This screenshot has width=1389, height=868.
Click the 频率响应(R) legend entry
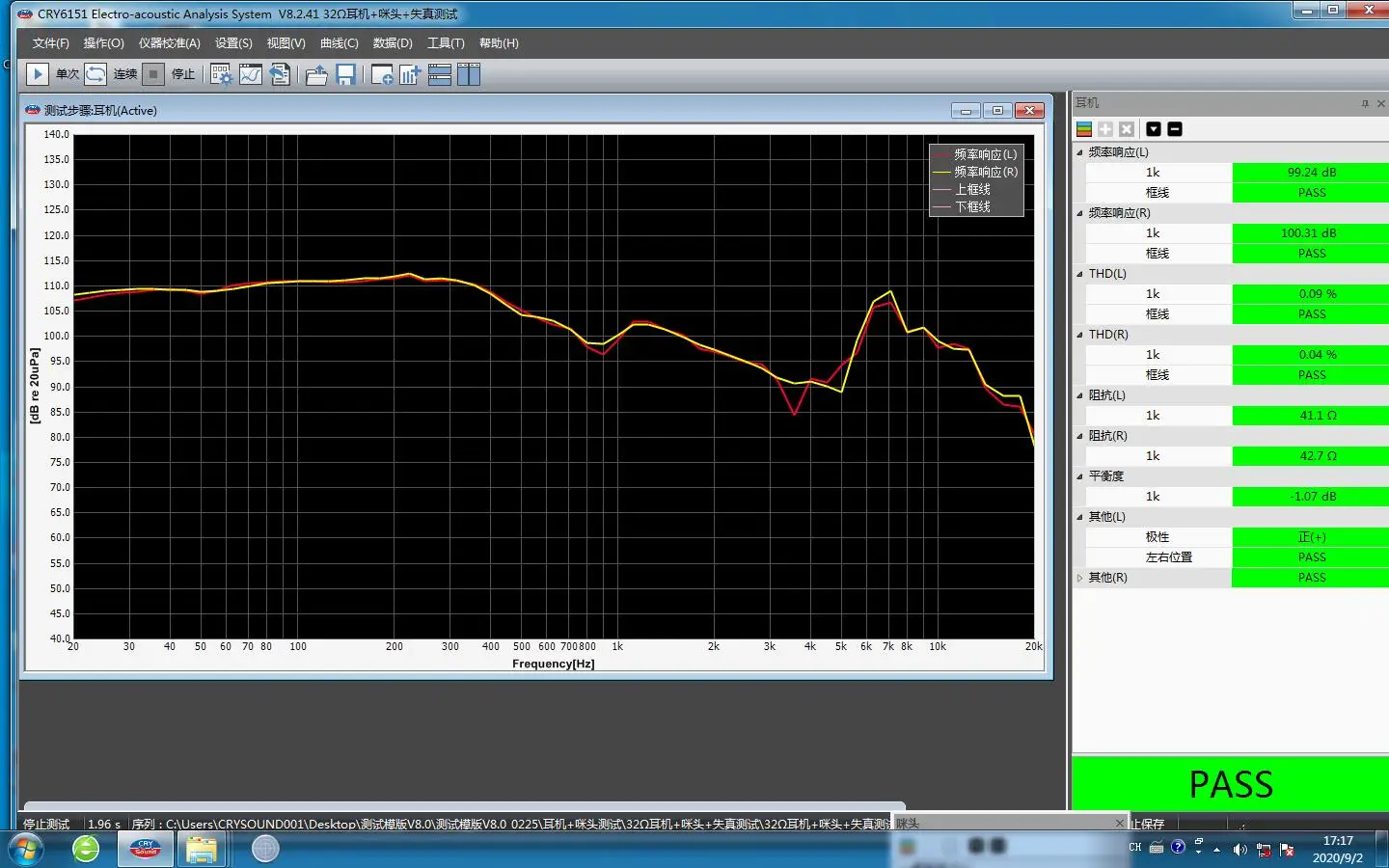pyautogui.click(x=985, y=172)
